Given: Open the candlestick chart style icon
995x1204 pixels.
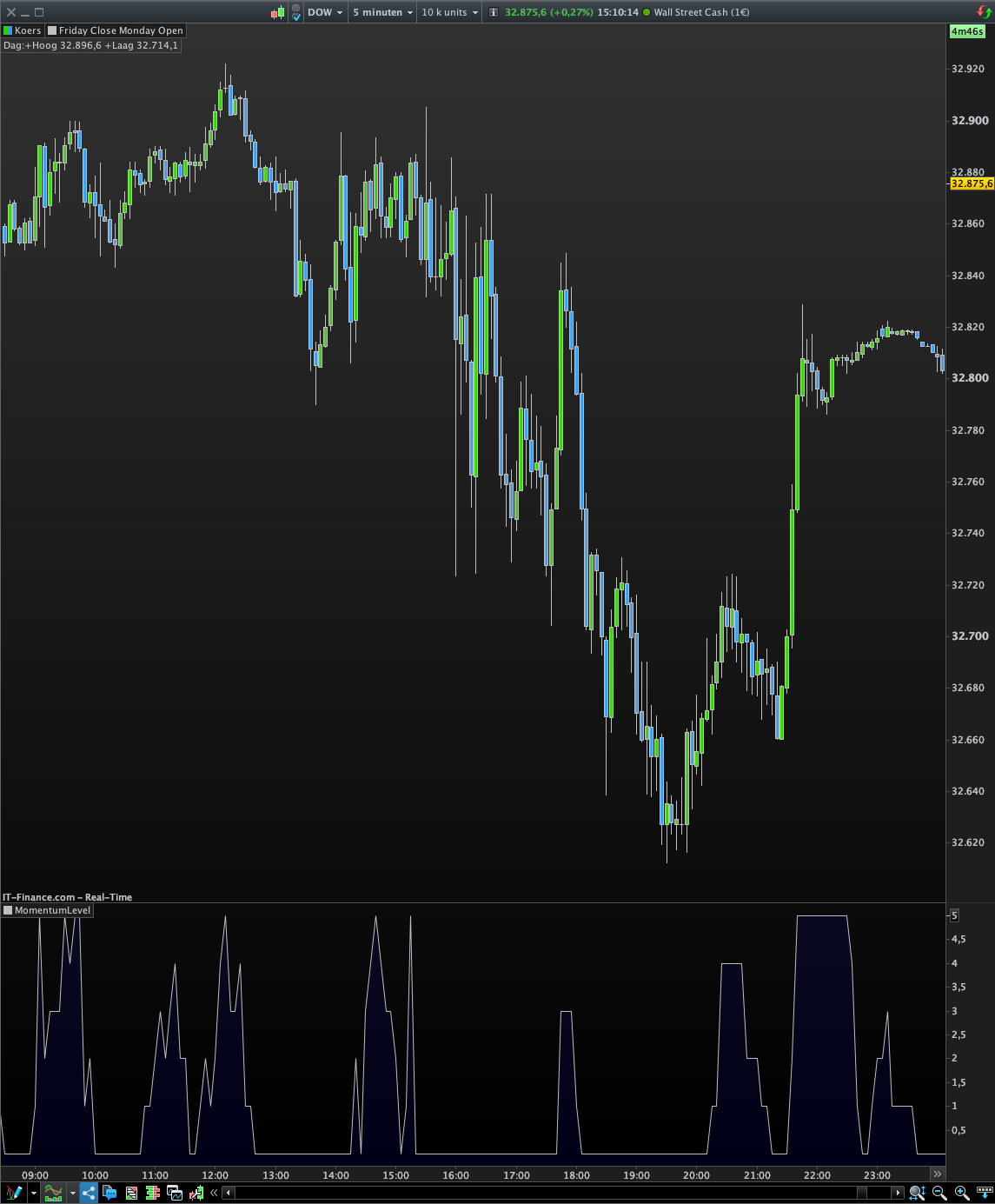Looking at the screenshot, I should point(278,12).
